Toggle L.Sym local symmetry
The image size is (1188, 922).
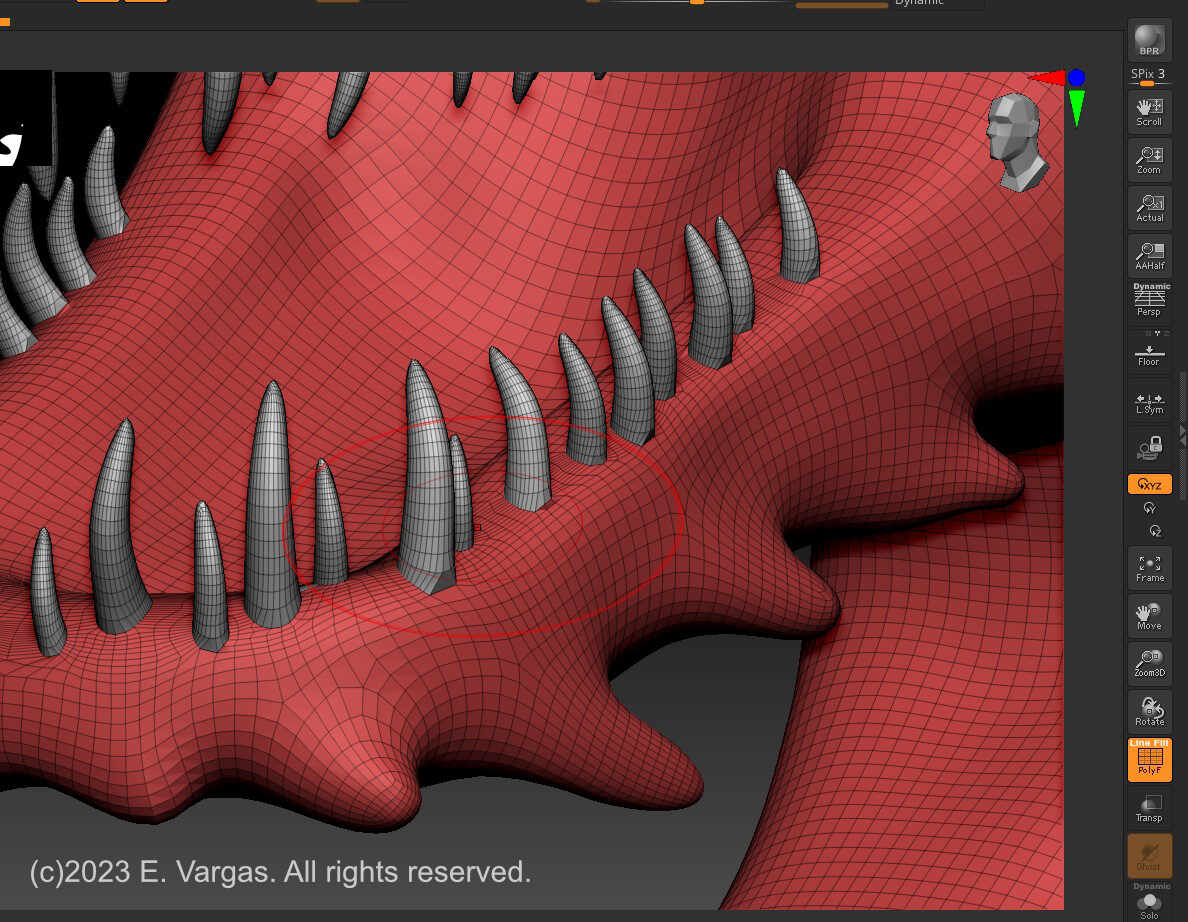point(1149,402)
